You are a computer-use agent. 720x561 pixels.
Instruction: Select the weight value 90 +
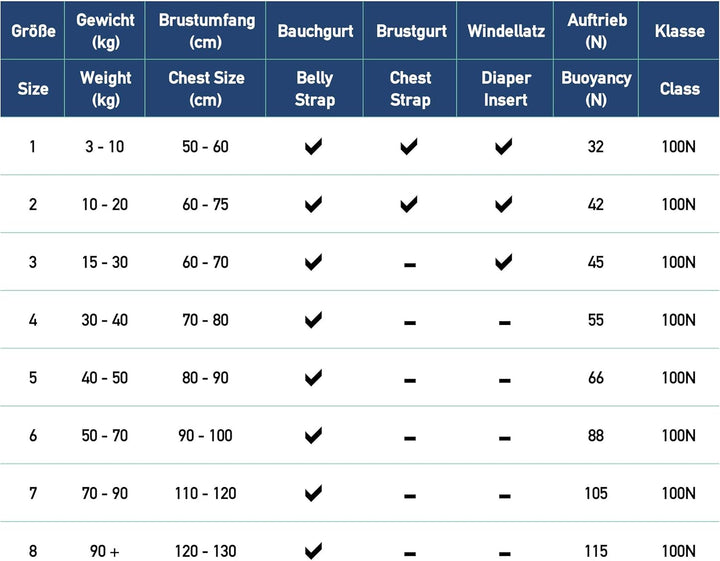105,551
